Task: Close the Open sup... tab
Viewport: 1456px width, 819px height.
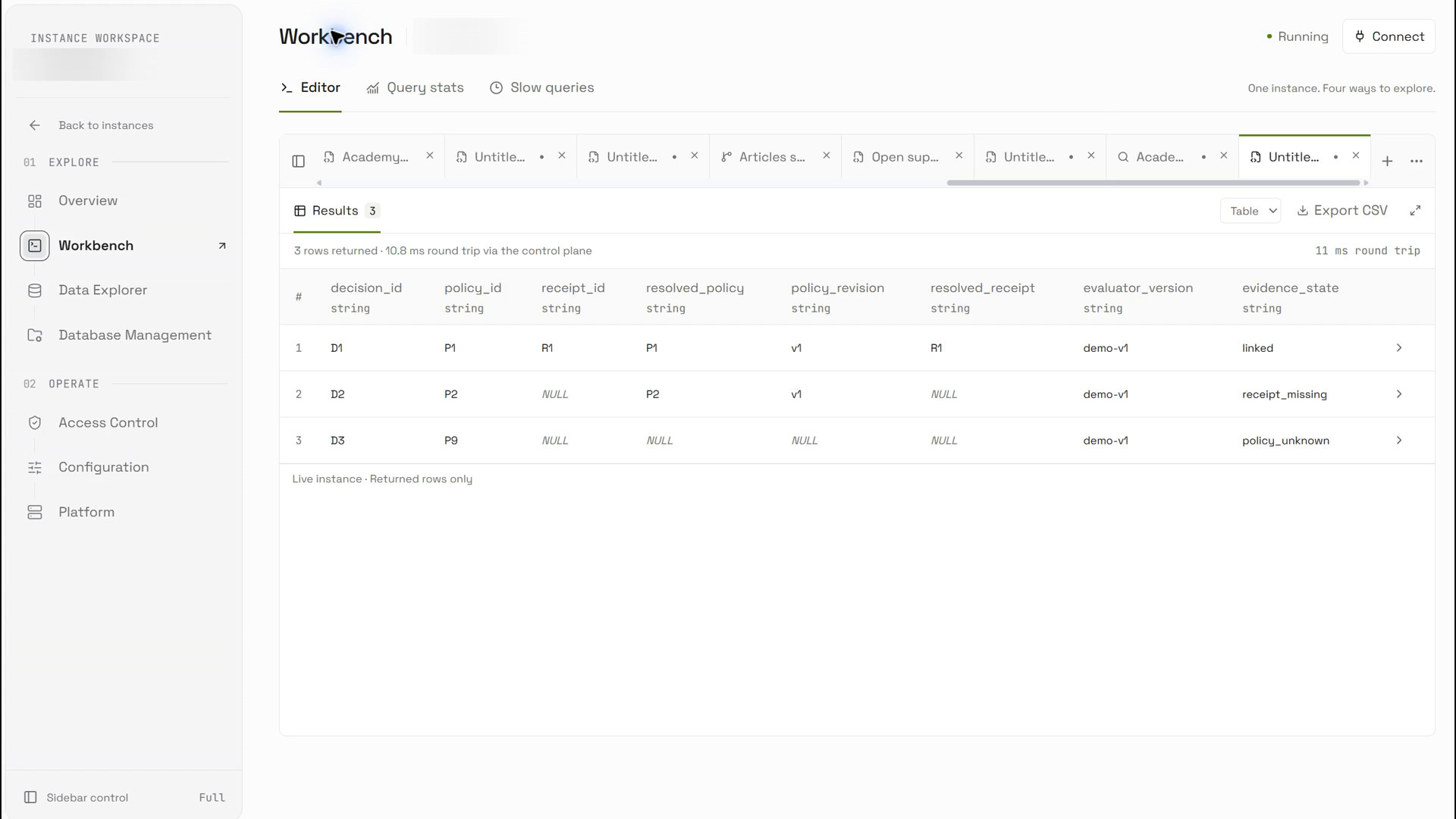Action: [959, 155]
